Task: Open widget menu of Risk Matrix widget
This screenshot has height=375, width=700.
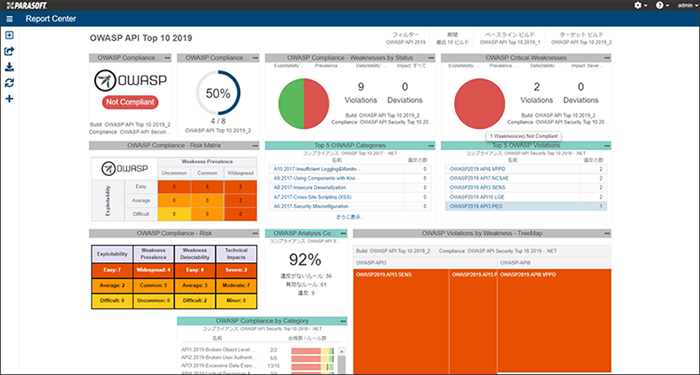Action: click(x=255, y=146)
